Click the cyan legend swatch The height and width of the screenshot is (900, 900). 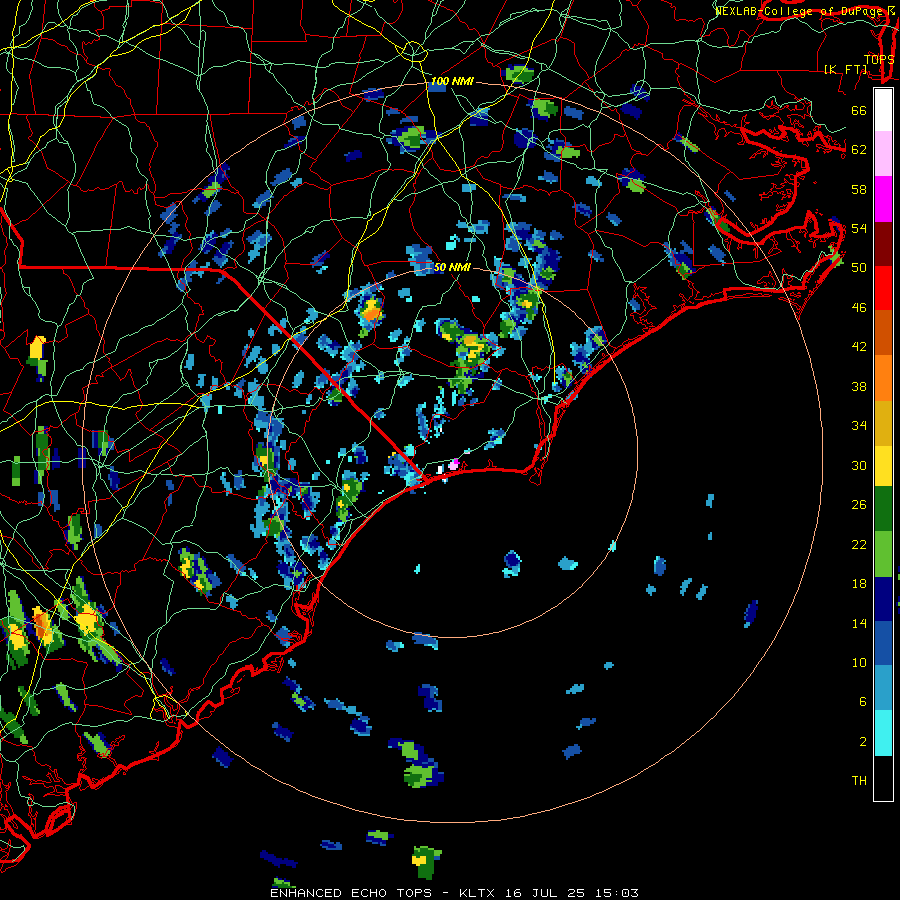point(883,733)
